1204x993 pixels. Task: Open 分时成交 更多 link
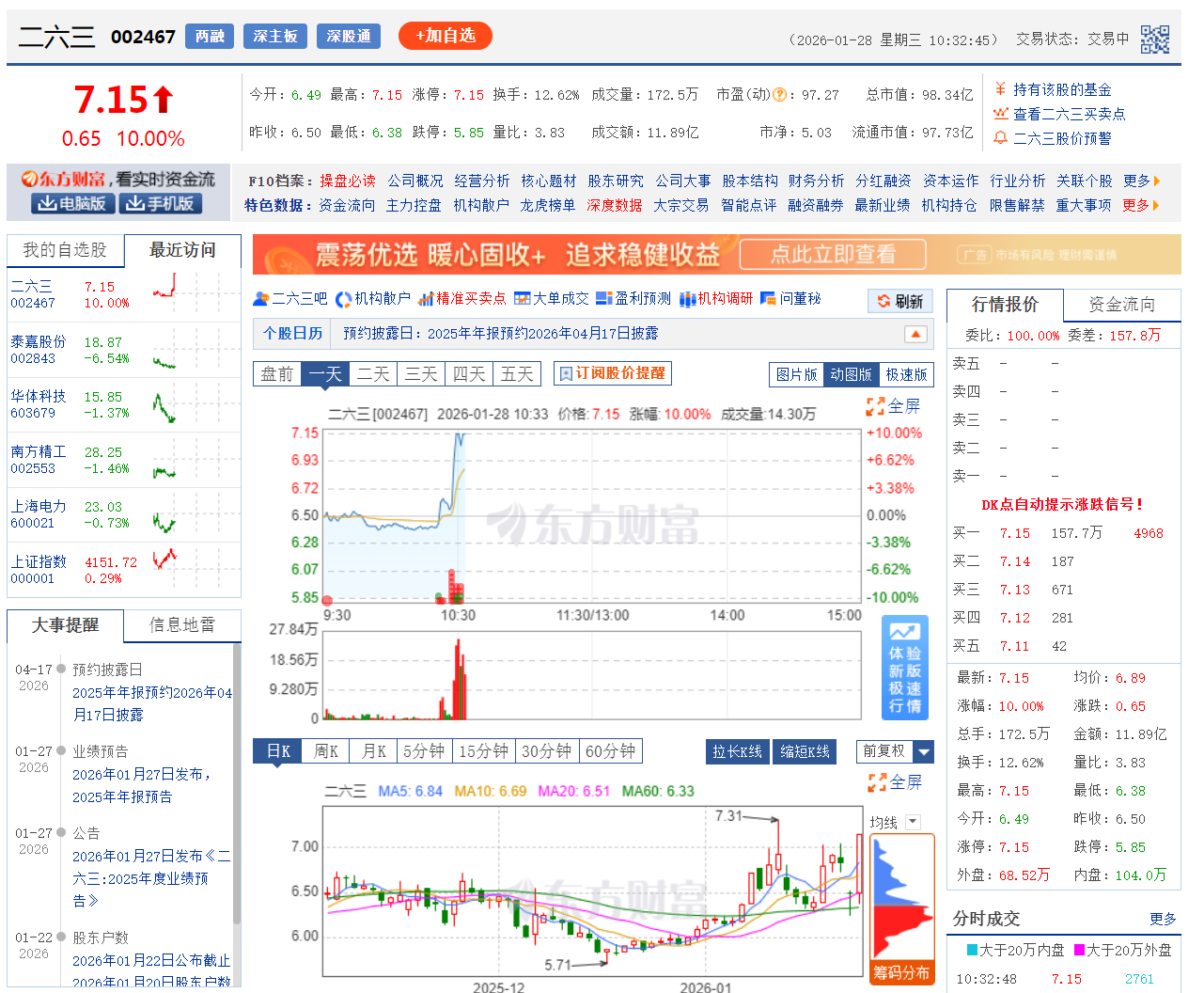tap(1163, 919)
